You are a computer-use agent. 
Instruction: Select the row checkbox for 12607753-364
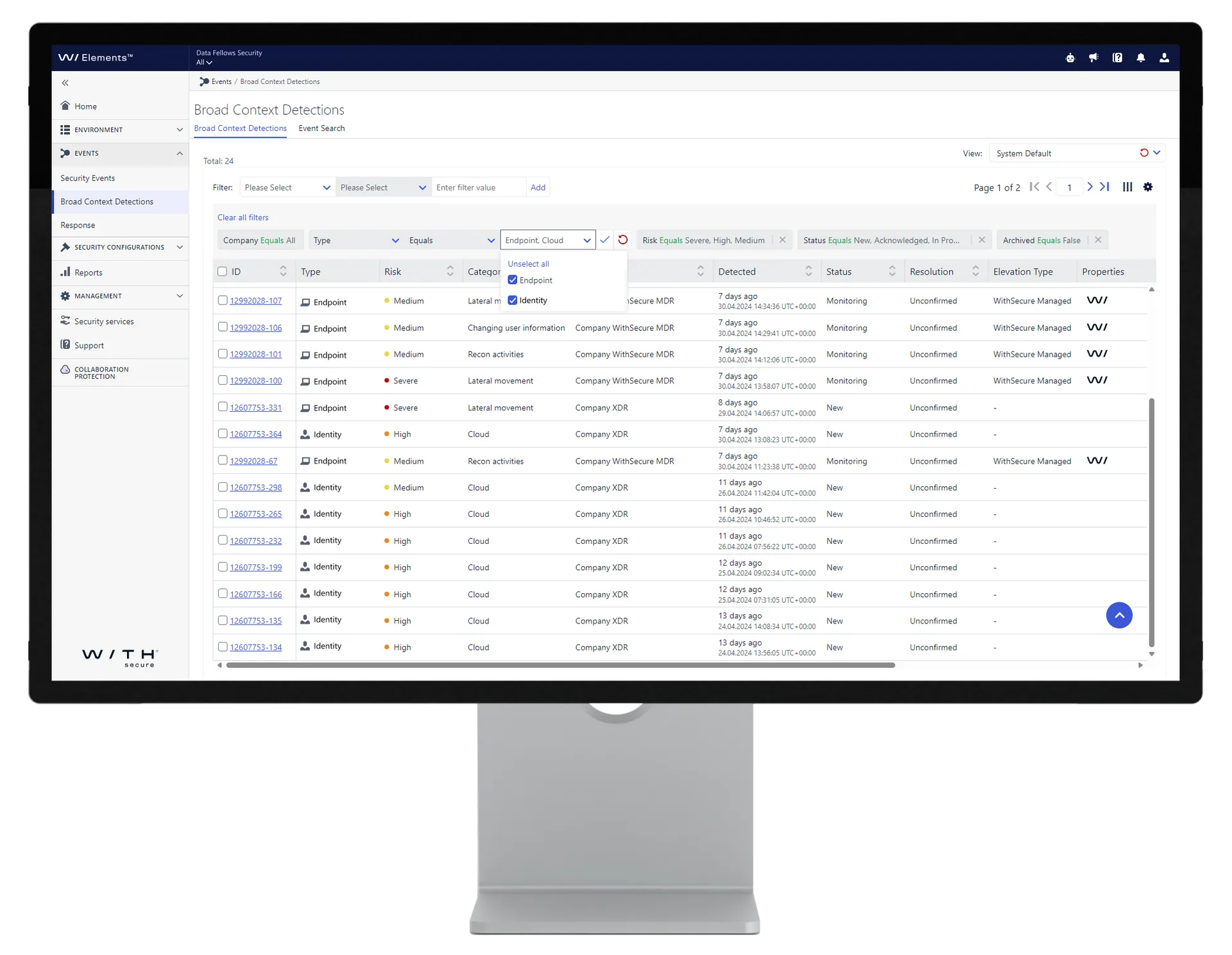pos(223,434)
